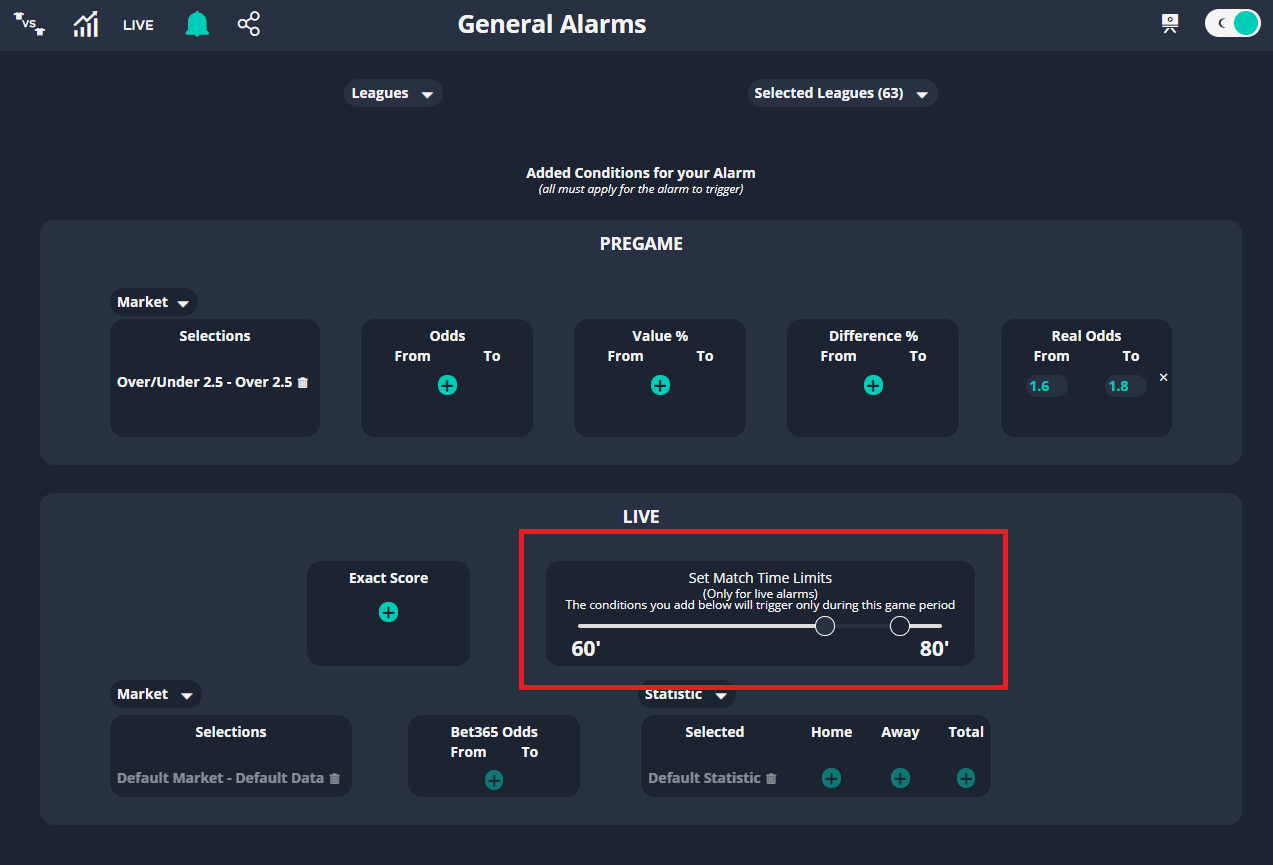Go to the LIVE section
1273x865 pixels.
pos(138,24)
